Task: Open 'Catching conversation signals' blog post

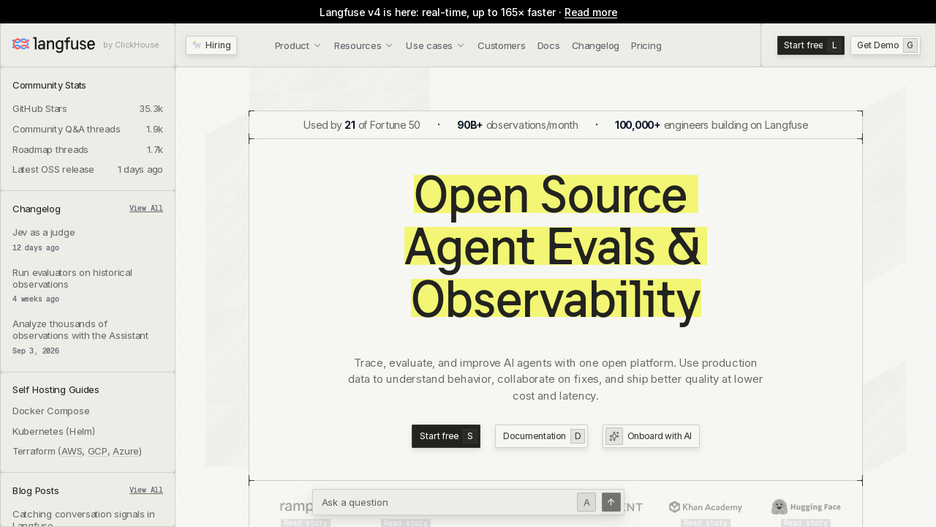Action: (83, 518)
